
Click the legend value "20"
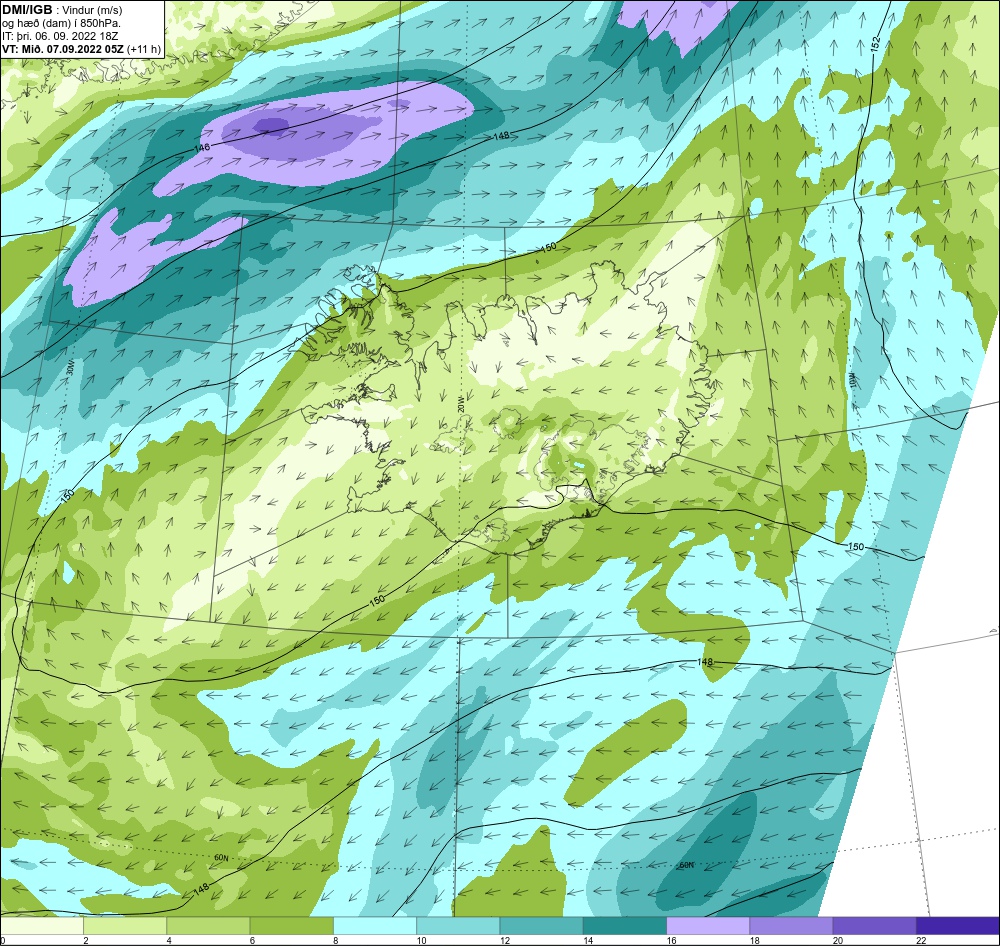tap(838, 940)
